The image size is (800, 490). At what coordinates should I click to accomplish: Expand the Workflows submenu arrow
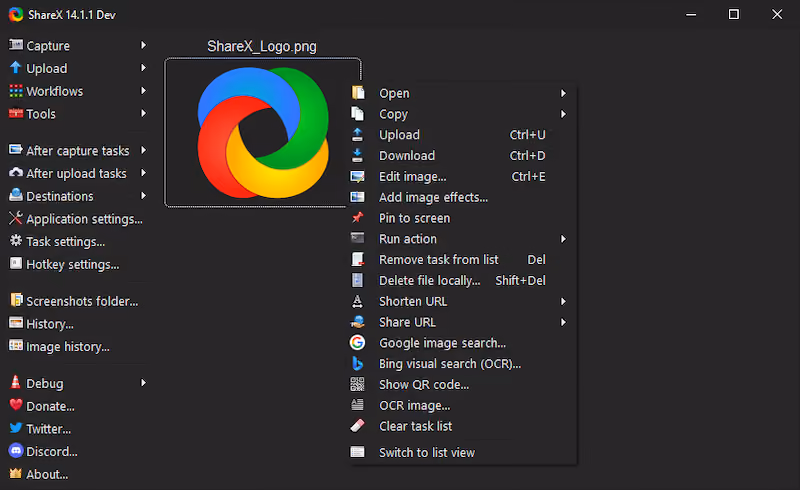(x=143, y=90)
